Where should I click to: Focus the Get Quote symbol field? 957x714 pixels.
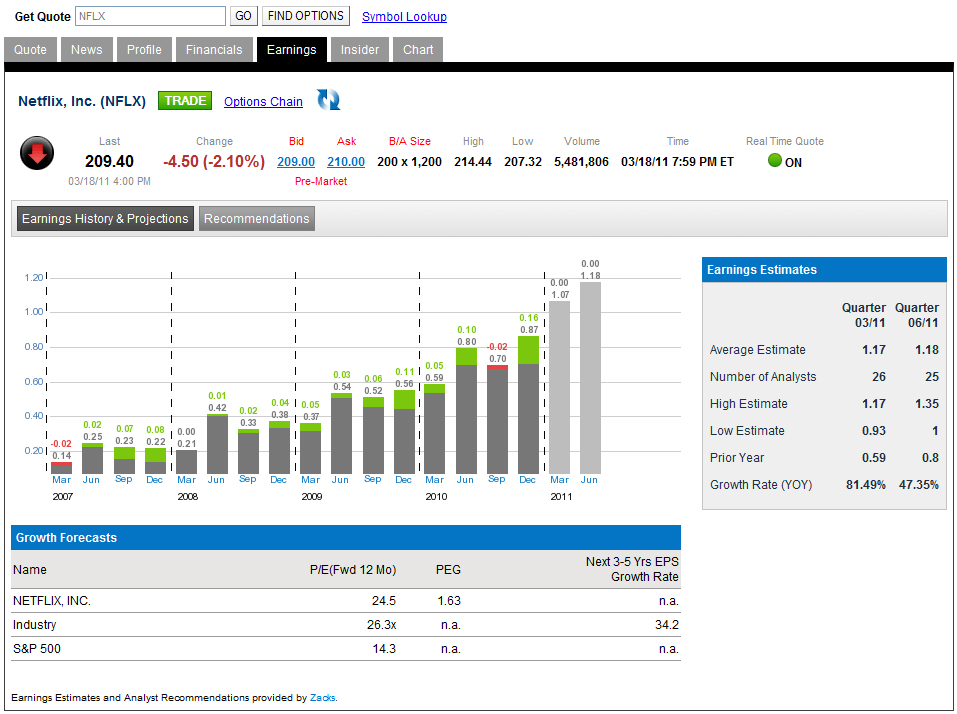pos(150,16)
